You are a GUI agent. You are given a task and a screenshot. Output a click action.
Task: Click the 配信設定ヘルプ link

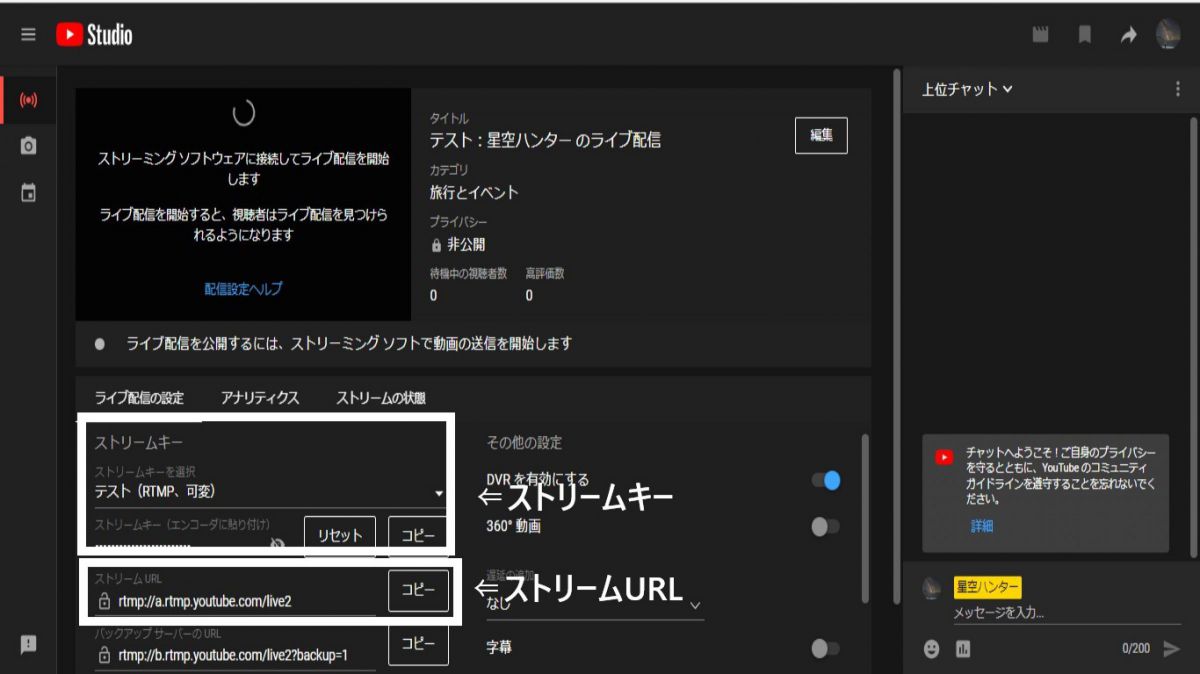pyautogui.click(x=245, y=290)
